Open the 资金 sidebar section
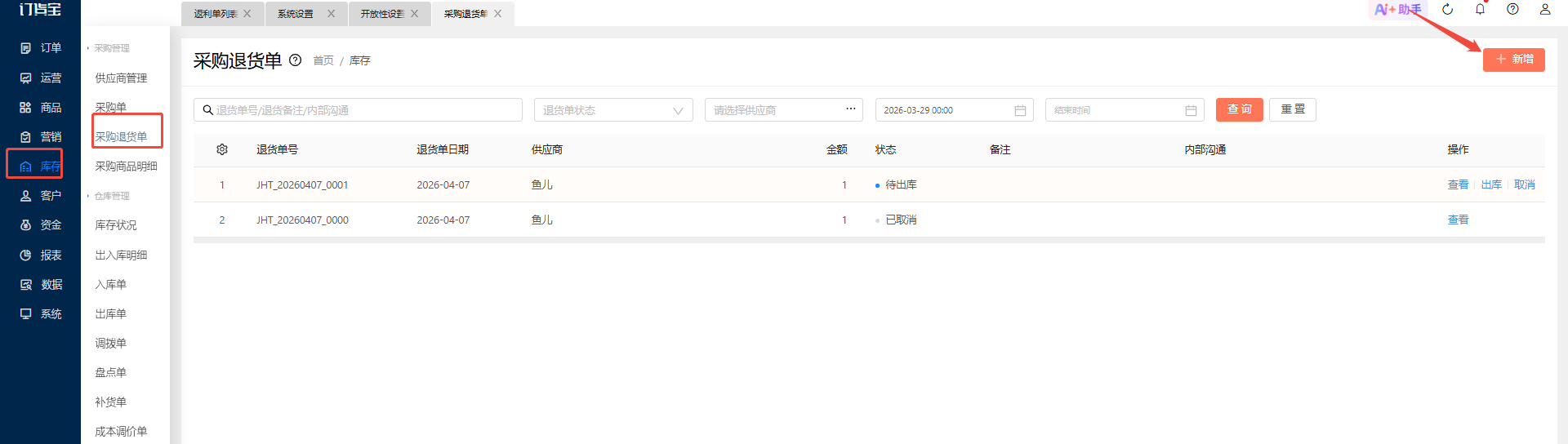Screen dimensions: 1568x444 [40, 225]
